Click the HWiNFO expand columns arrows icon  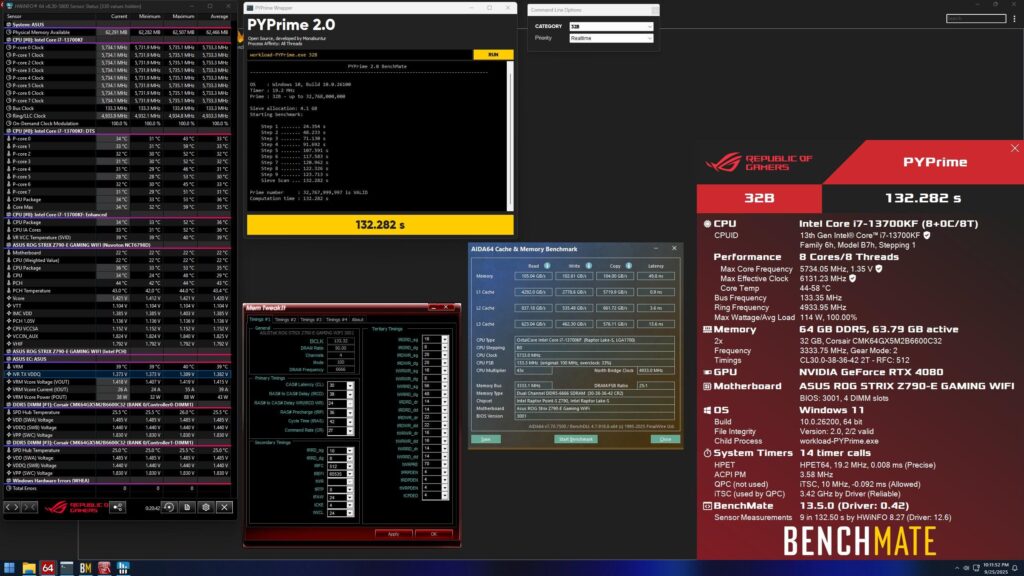[12, 507]
